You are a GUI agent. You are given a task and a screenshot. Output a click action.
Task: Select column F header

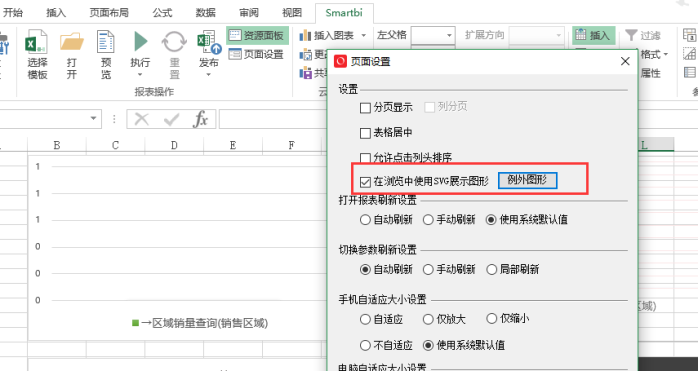(292, 145)
